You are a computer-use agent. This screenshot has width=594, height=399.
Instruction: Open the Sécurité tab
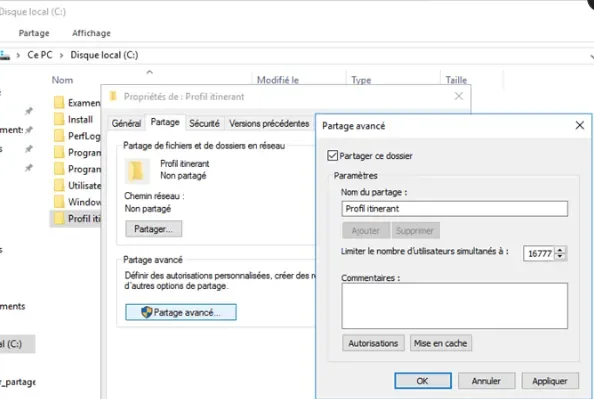(x=205, y=124)
